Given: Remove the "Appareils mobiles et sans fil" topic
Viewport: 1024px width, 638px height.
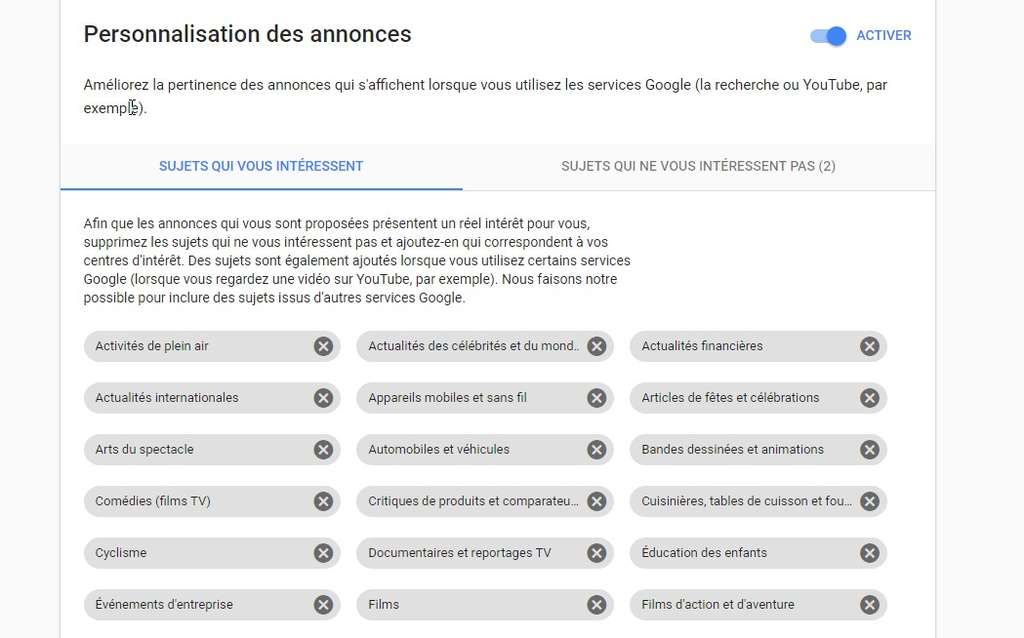Looking at the screenshot, I should [x=596, y=398].
